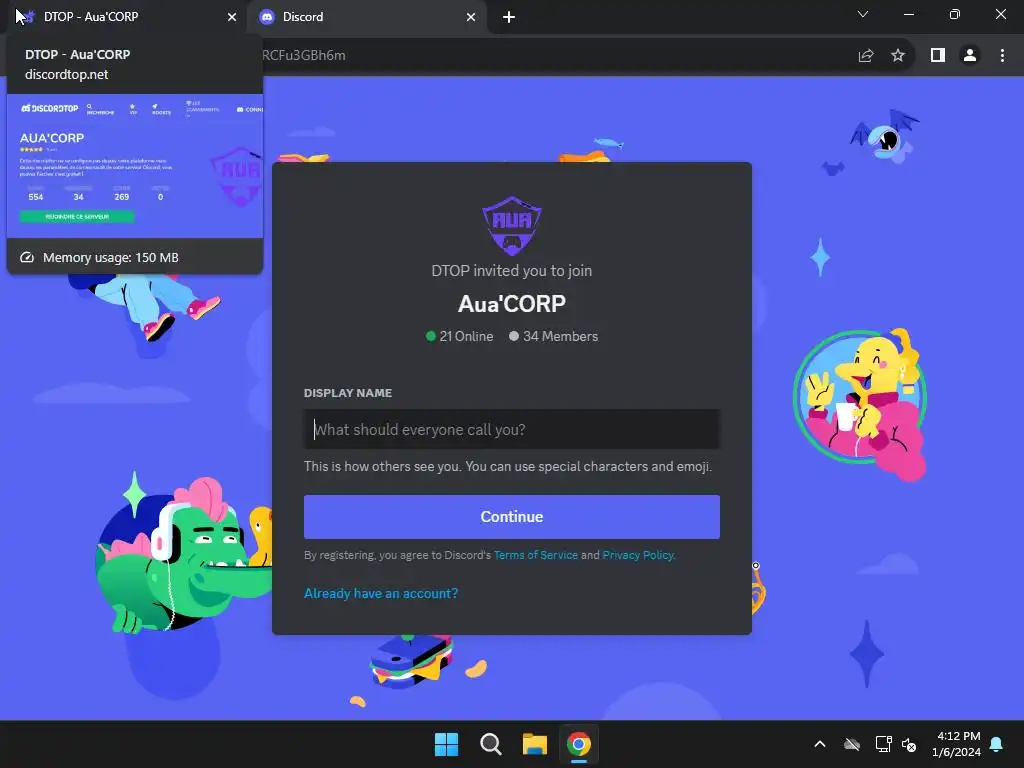Open File Explorer from the taskbar

[x=534, y=744]
